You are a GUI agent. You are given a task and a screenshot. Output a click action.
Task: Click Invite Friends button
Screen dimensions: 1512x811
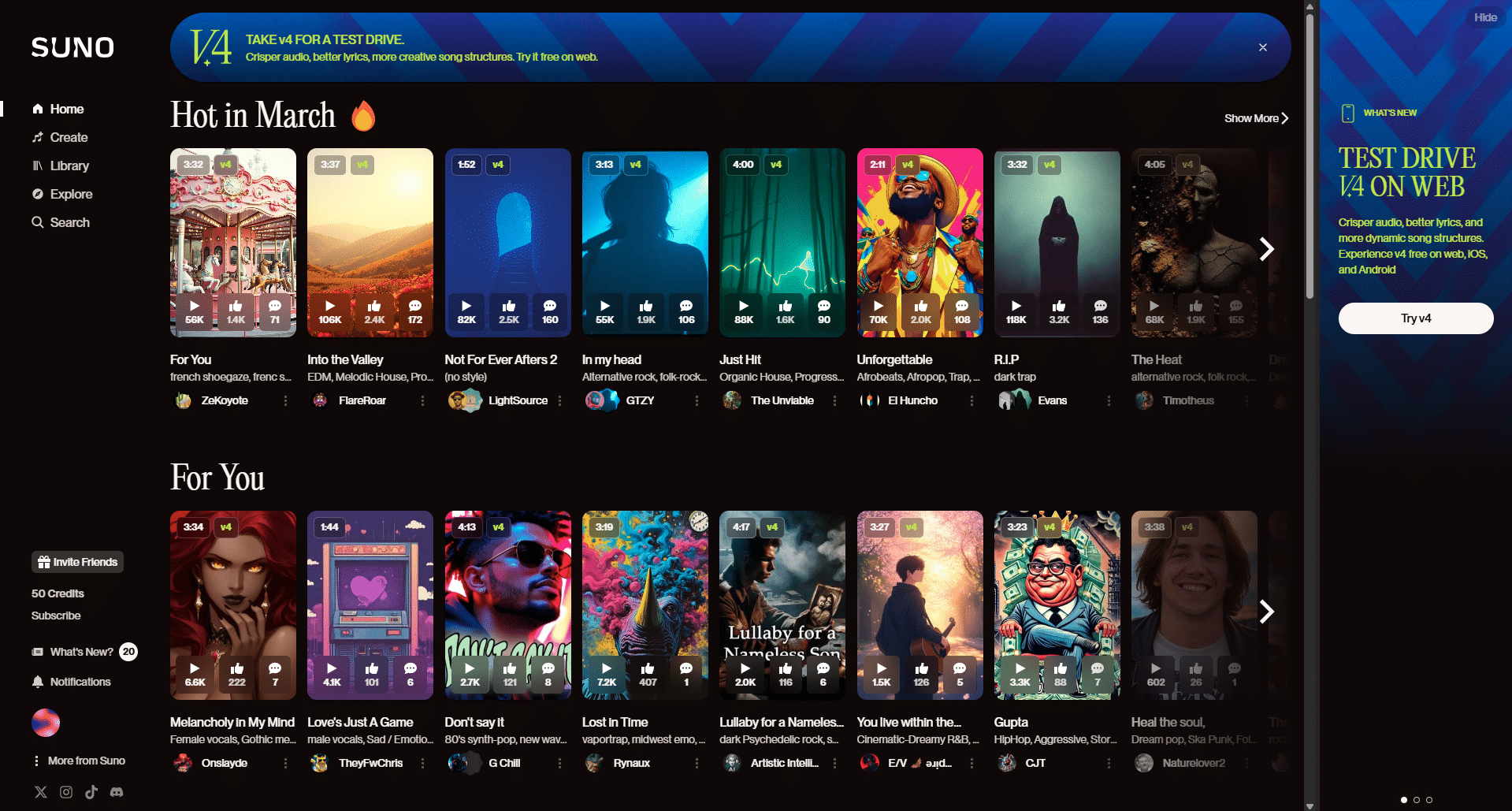77,562
